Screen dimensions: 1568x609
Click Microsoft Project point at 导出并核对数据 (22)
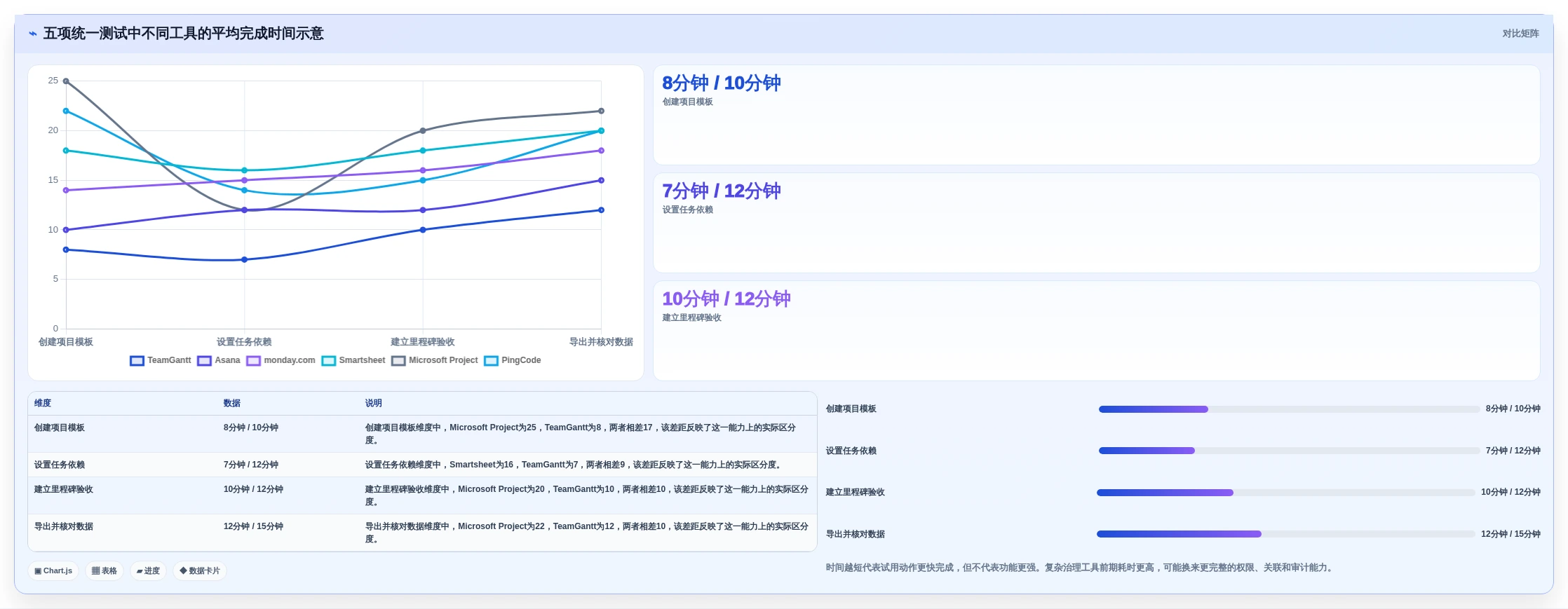point(601,111)
